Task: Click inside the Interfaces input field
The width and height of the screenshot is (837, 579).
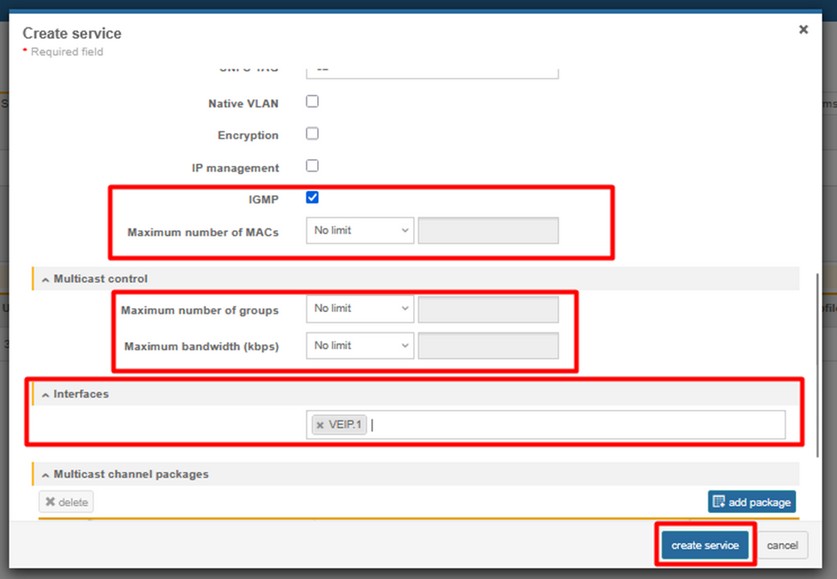Action: [570, 425]
